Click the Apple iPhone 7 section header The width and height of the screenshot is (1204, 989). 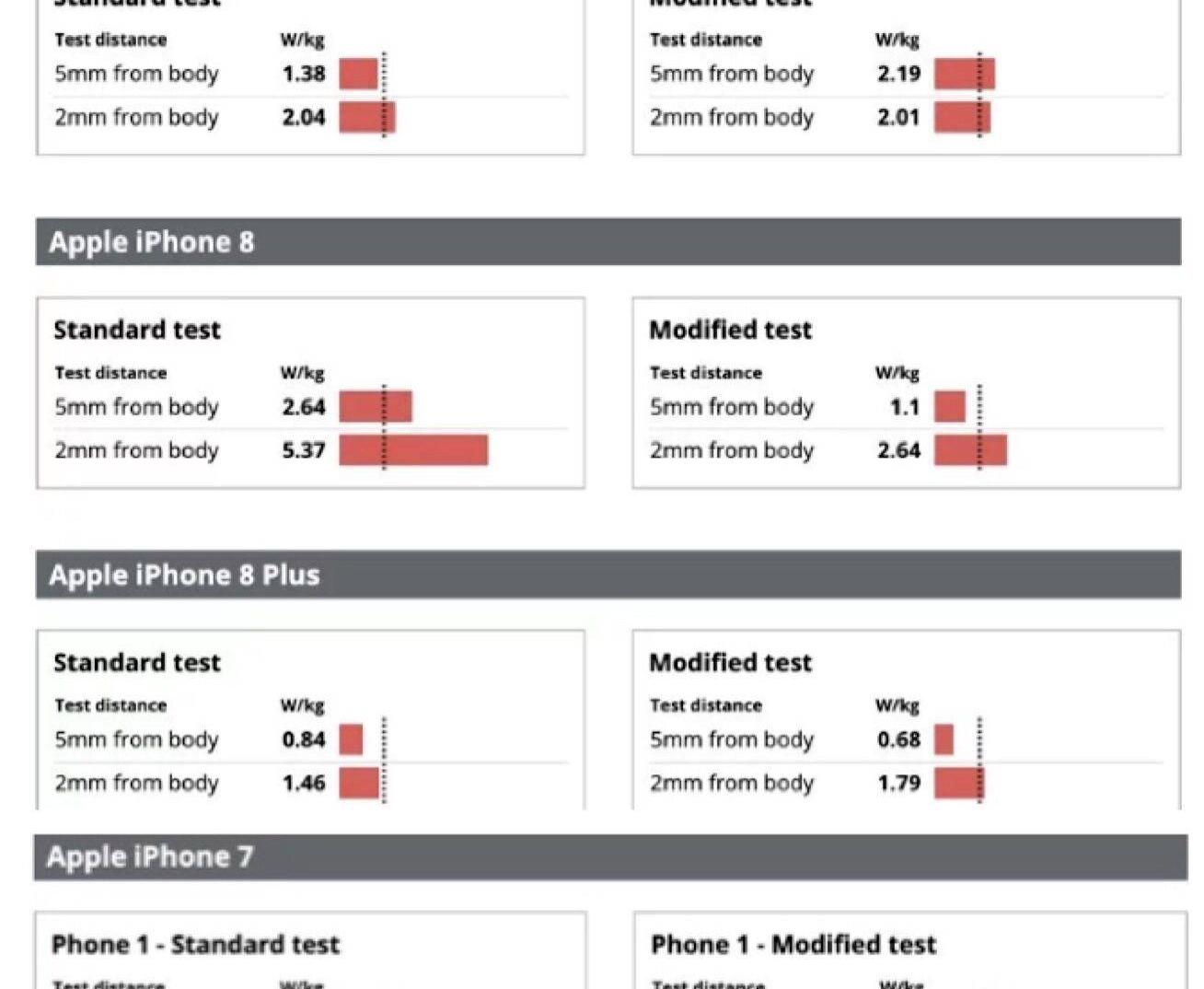click(x=149, y=857)
